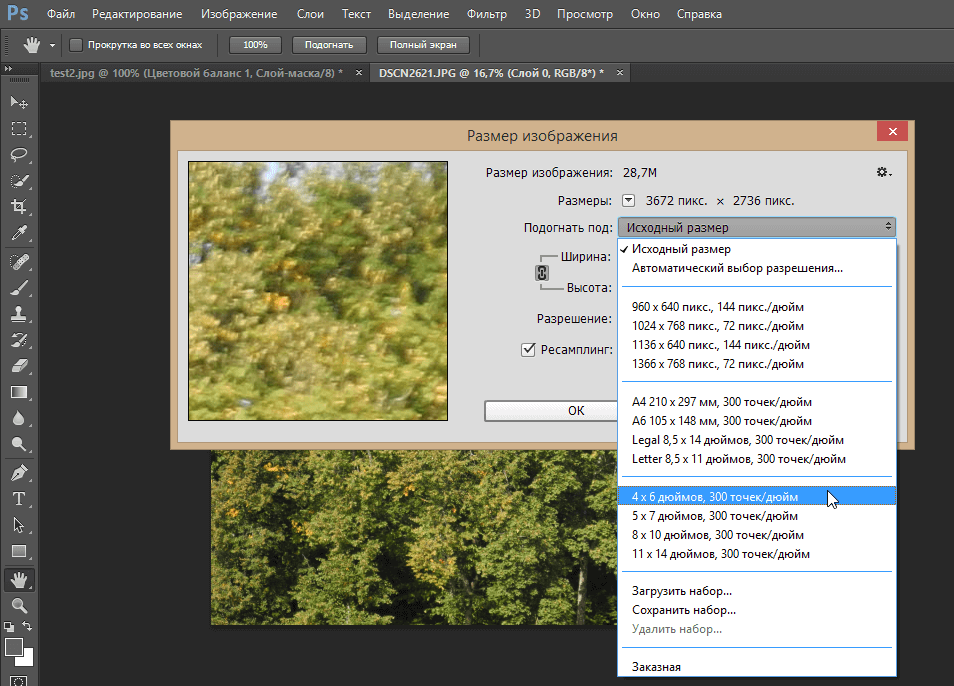The height and width of the screenshot is (686, 954).
Task: Select the Zoom magnifier tool
Action: pyautogui.click(x=18, y=605)
